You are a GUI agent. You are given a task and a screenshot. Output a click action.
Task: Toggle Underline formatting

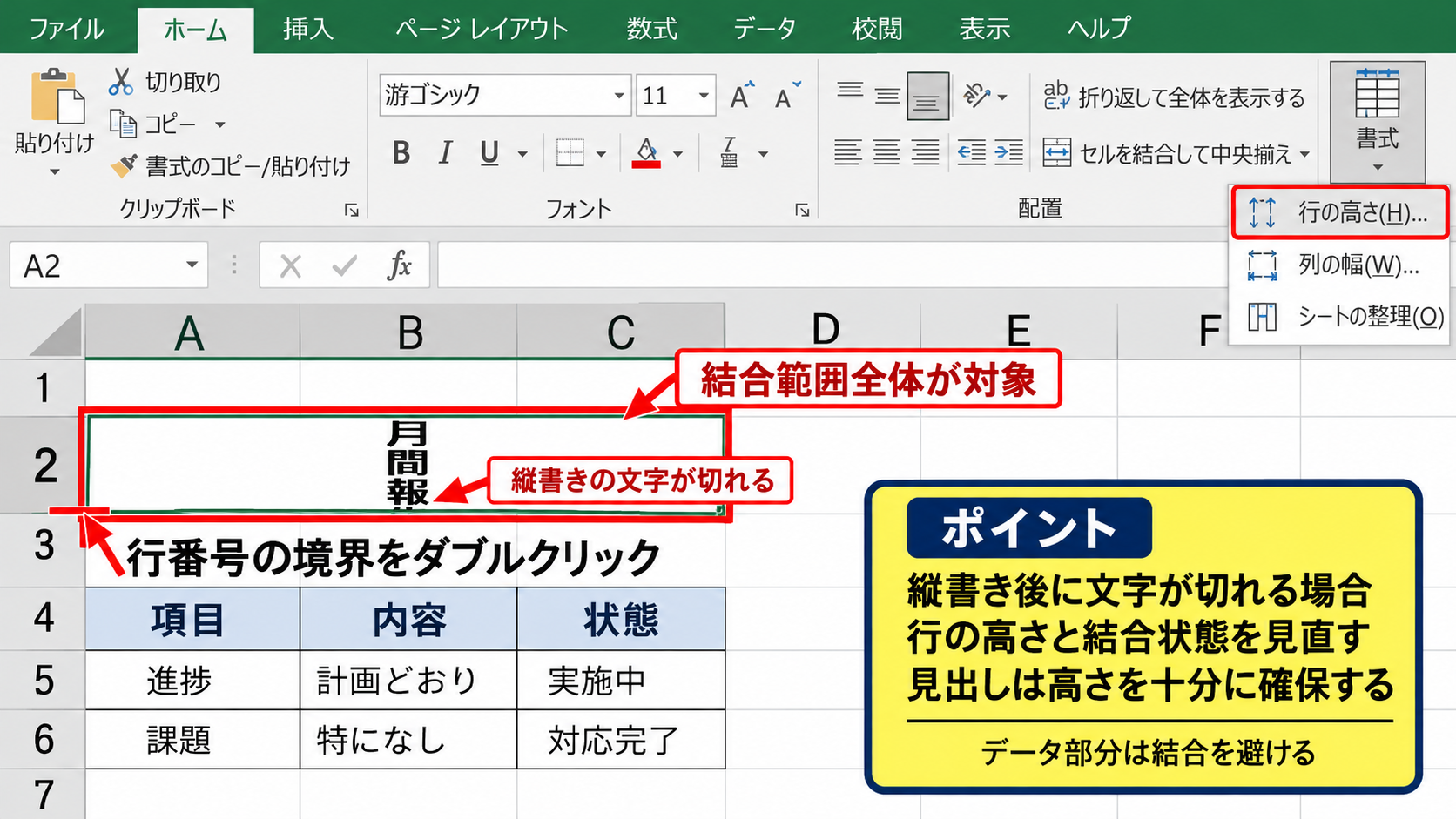489,153
